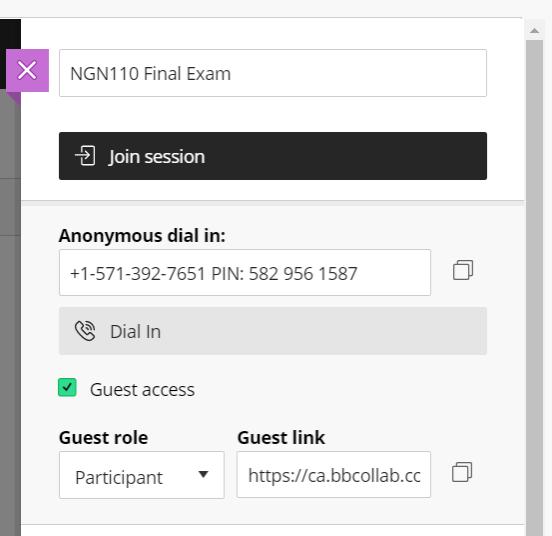The image size is (552, 536).
Task: Select the anonymous dial-in number field
Action: (x=245, y=272)
